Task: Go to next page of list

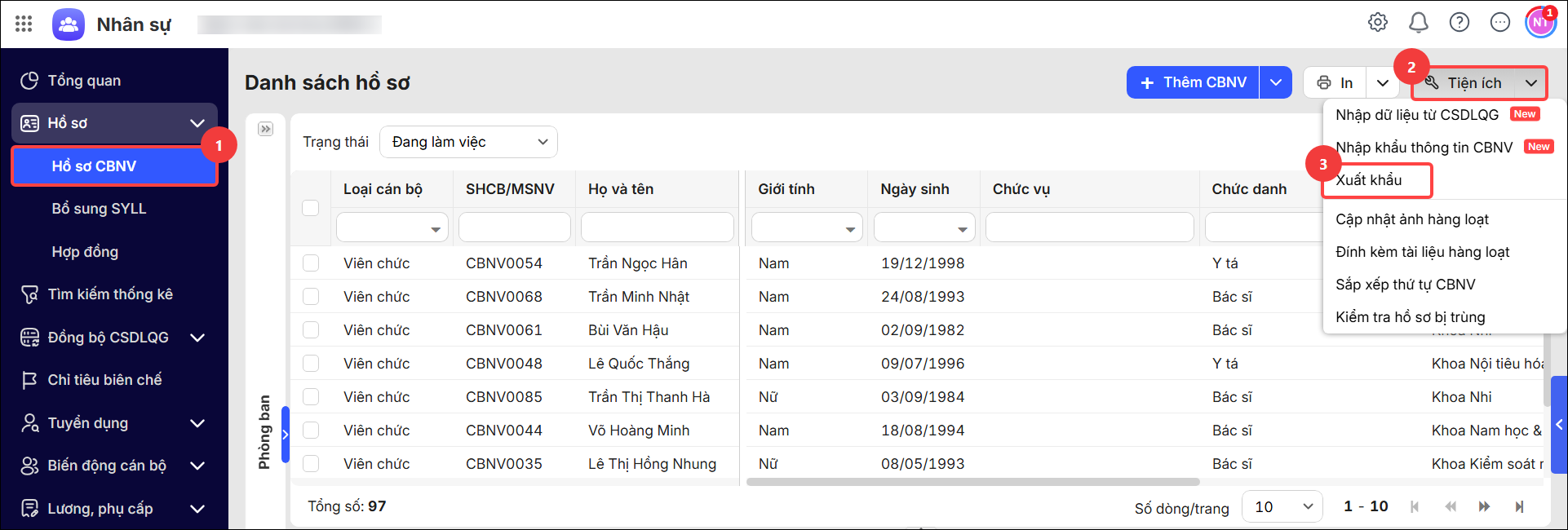Action: tap(1484, 506)
